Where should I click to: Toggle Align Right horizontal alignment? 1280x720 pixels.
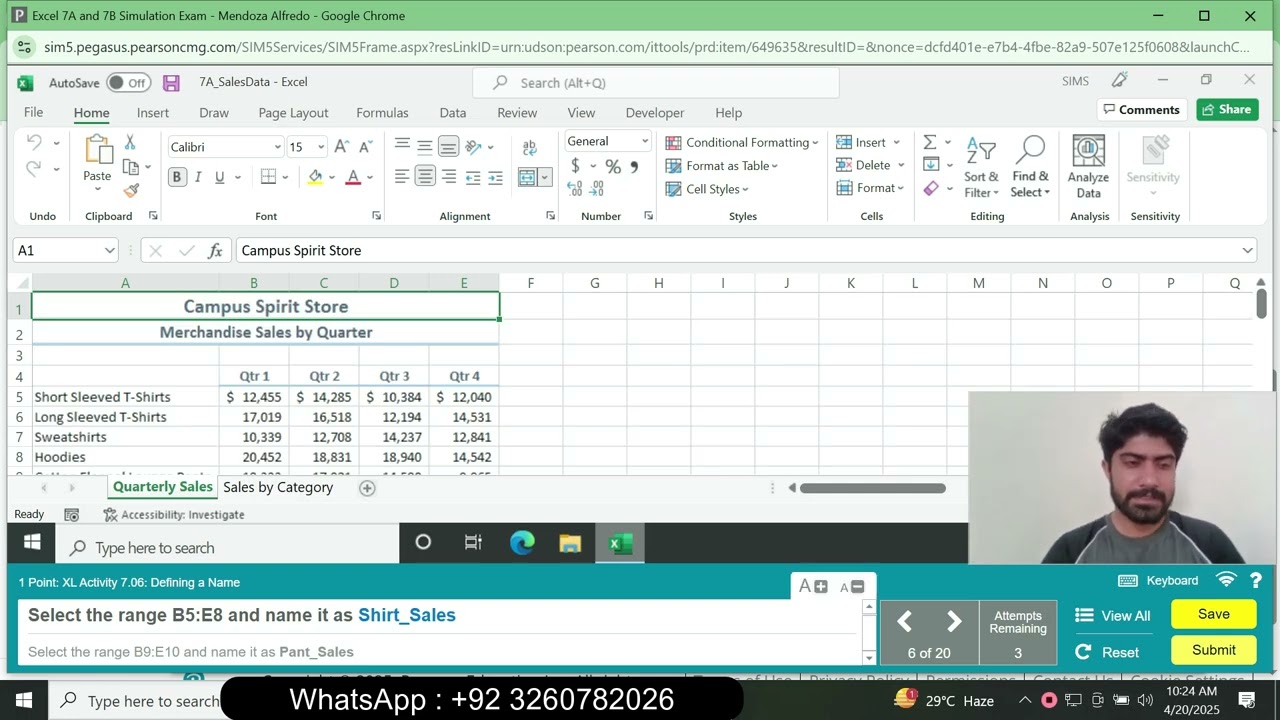click(x=449, y=177)
